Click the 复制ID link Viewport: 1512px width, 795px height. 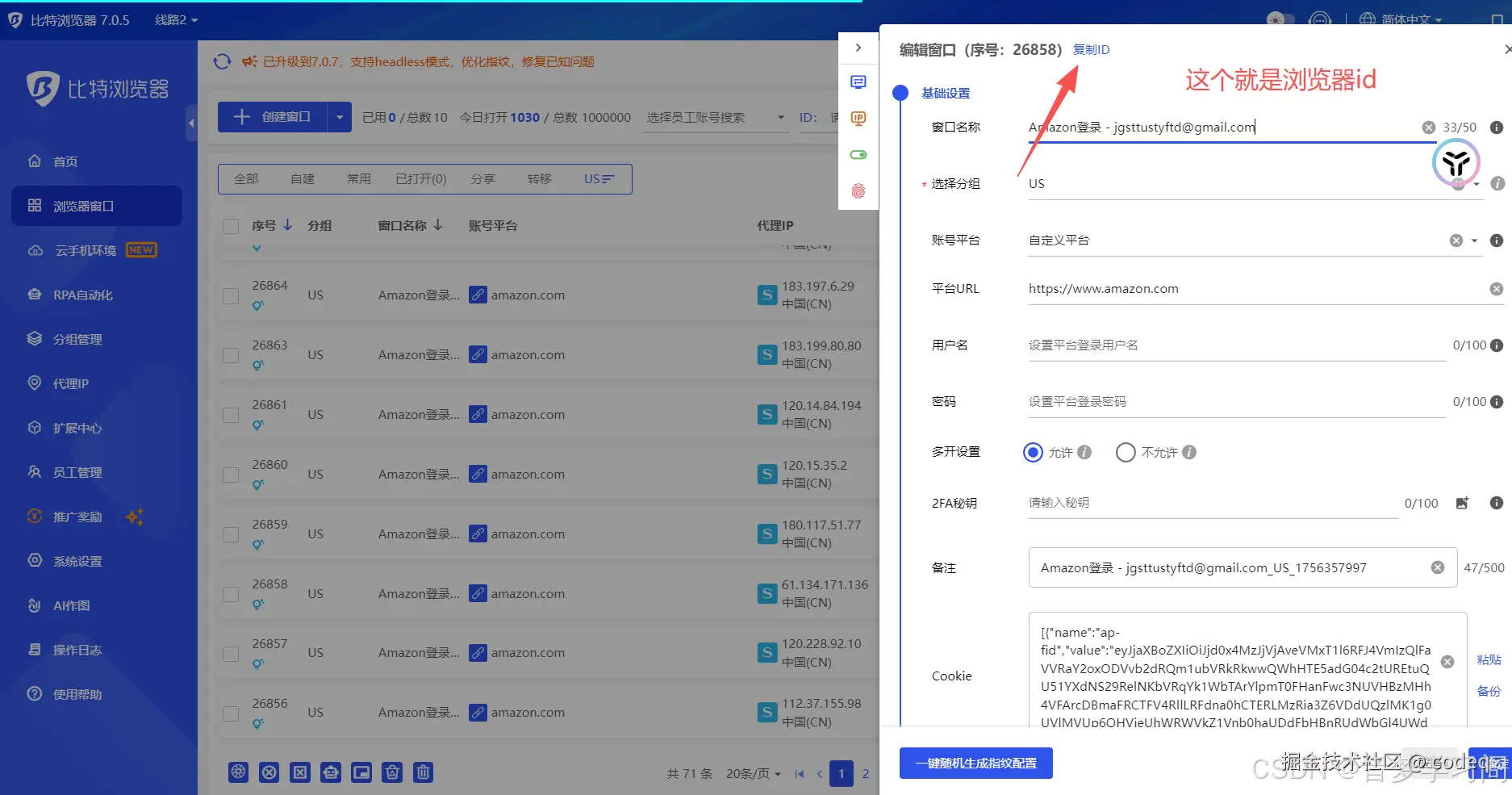[x=1091, y=49]
